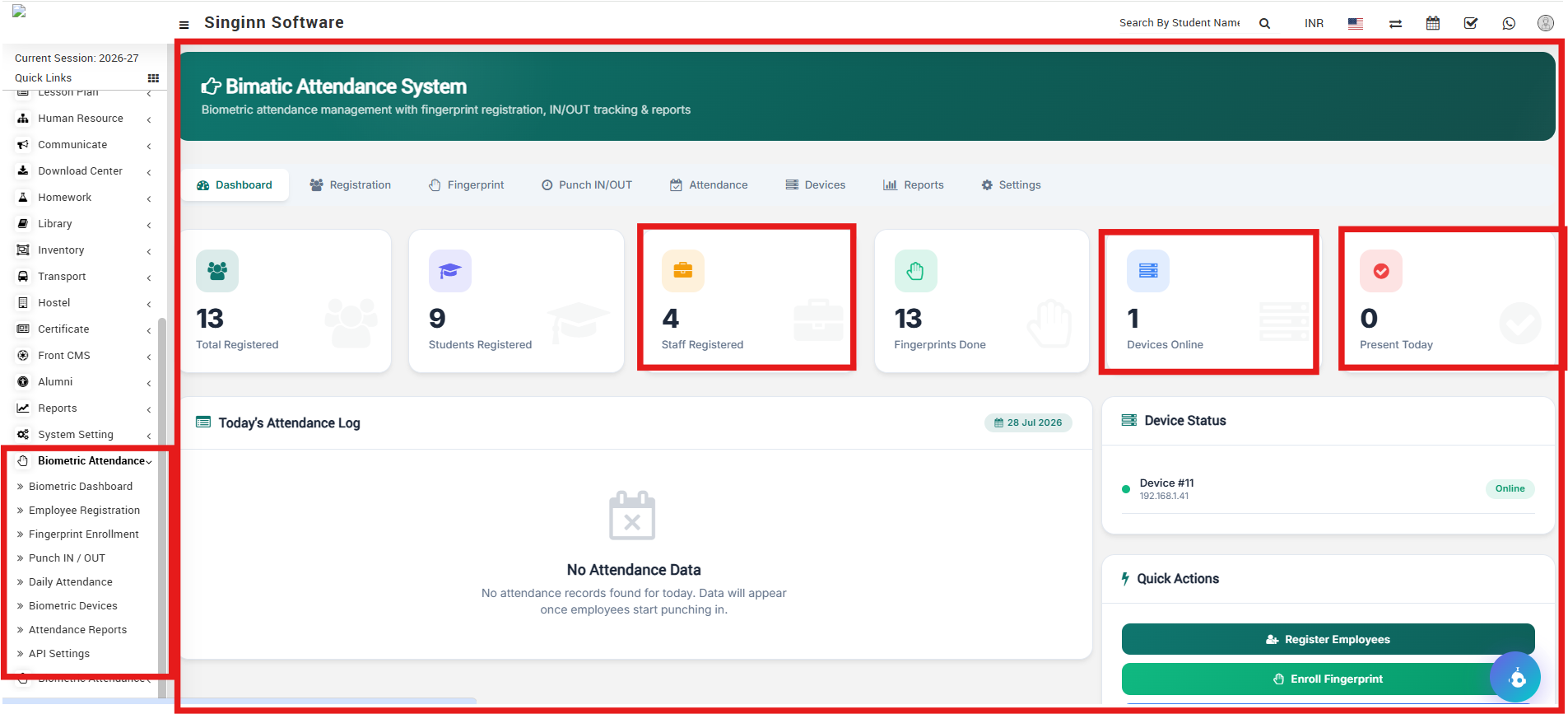The image size is (1568, 714).
Task: Click the Homework flask icon
Action: (x=23, y=198)
